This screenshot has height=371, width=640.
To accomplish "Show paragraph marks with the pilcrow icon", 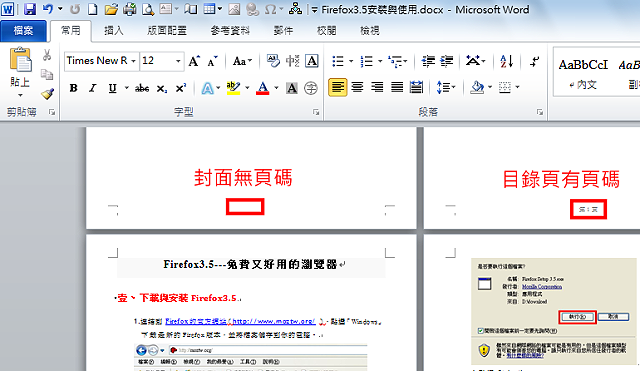I will tap(534, 62).
